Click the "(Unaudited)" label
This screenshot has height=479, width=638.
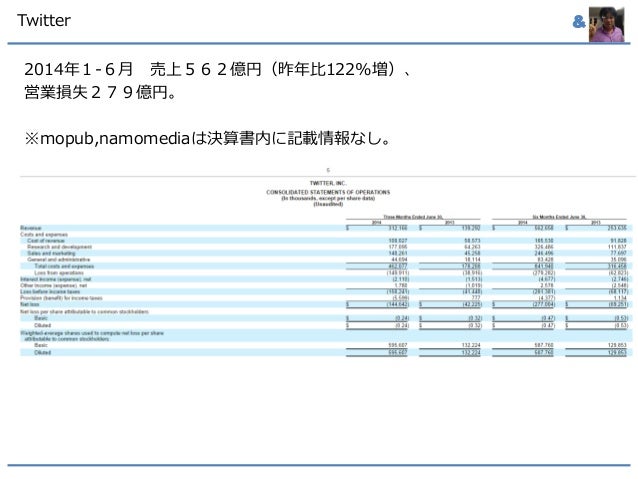coord(328,204)
